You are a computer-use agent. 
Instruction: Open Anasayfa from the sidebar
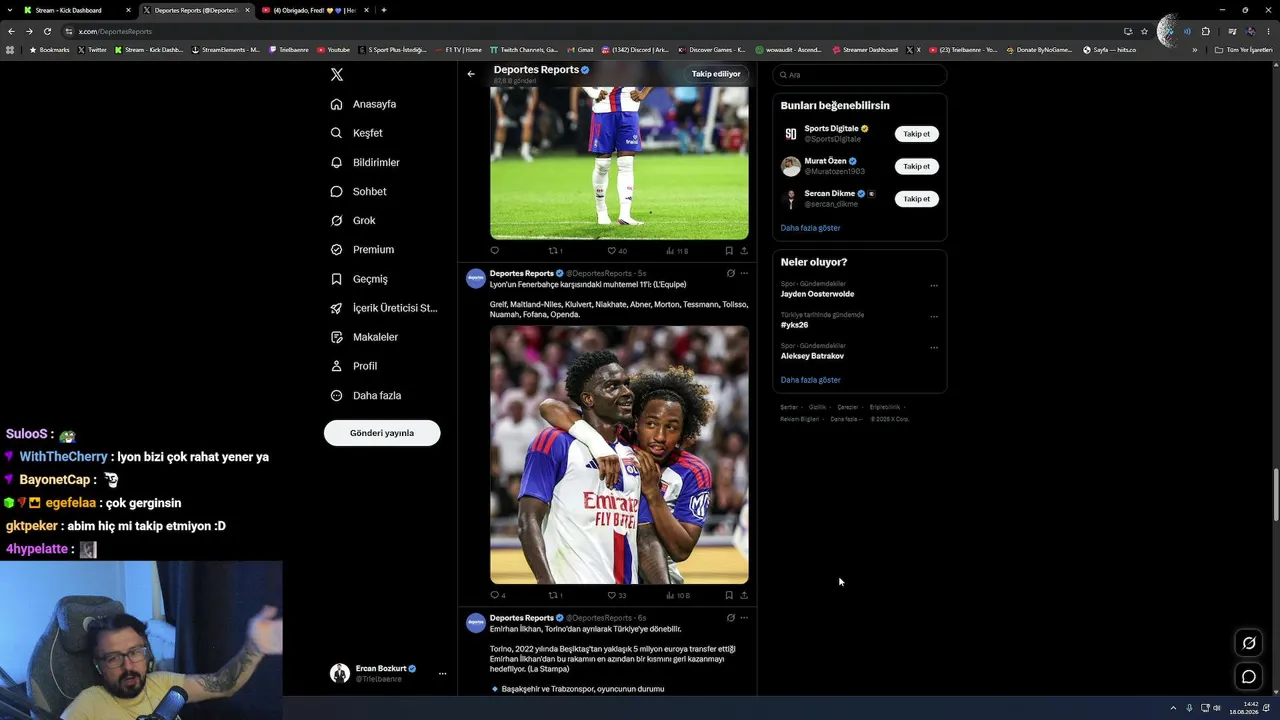click(364, 104)
